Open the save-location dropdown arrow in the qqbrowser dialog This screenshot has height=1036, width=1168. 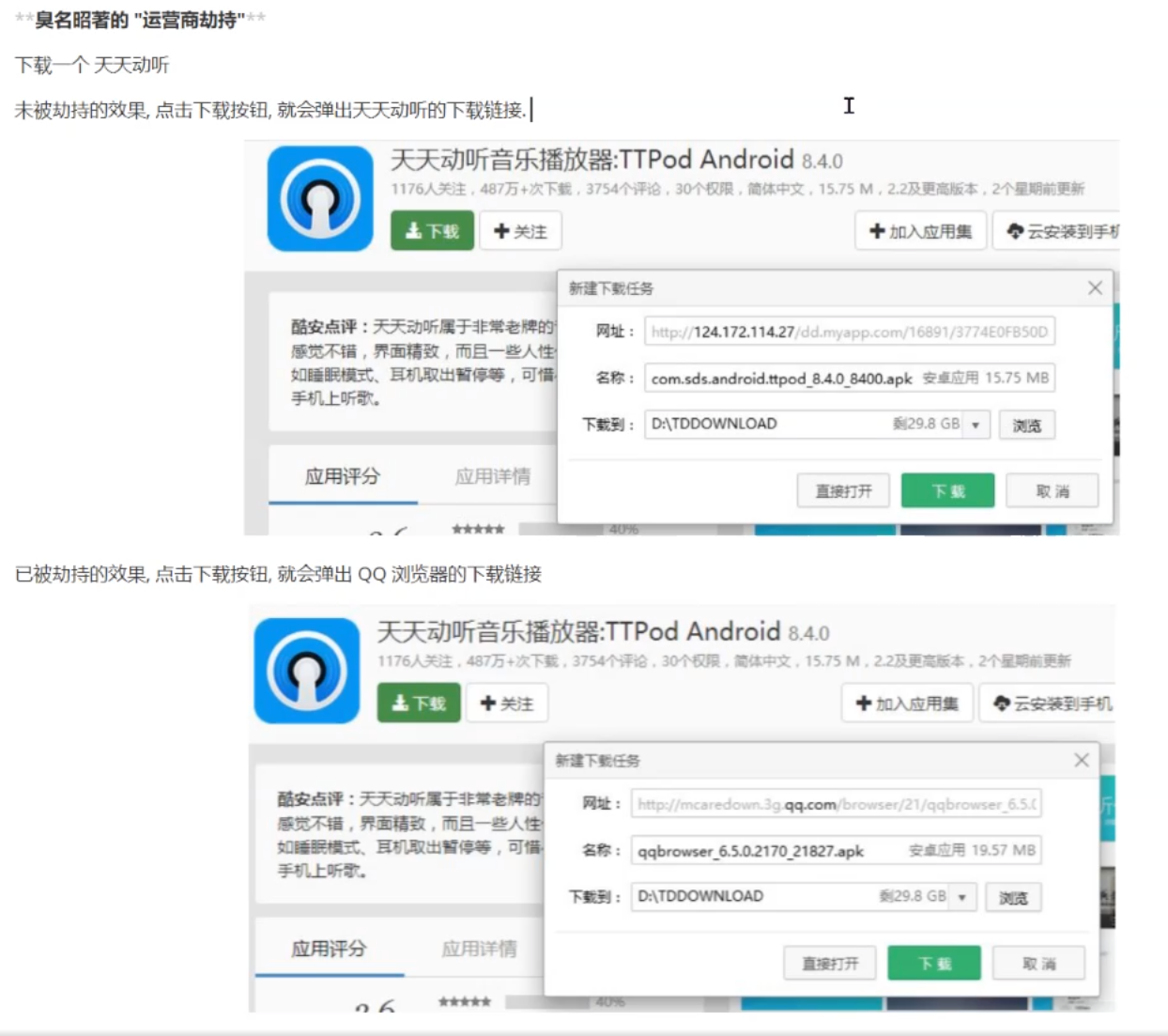(962, 897)
